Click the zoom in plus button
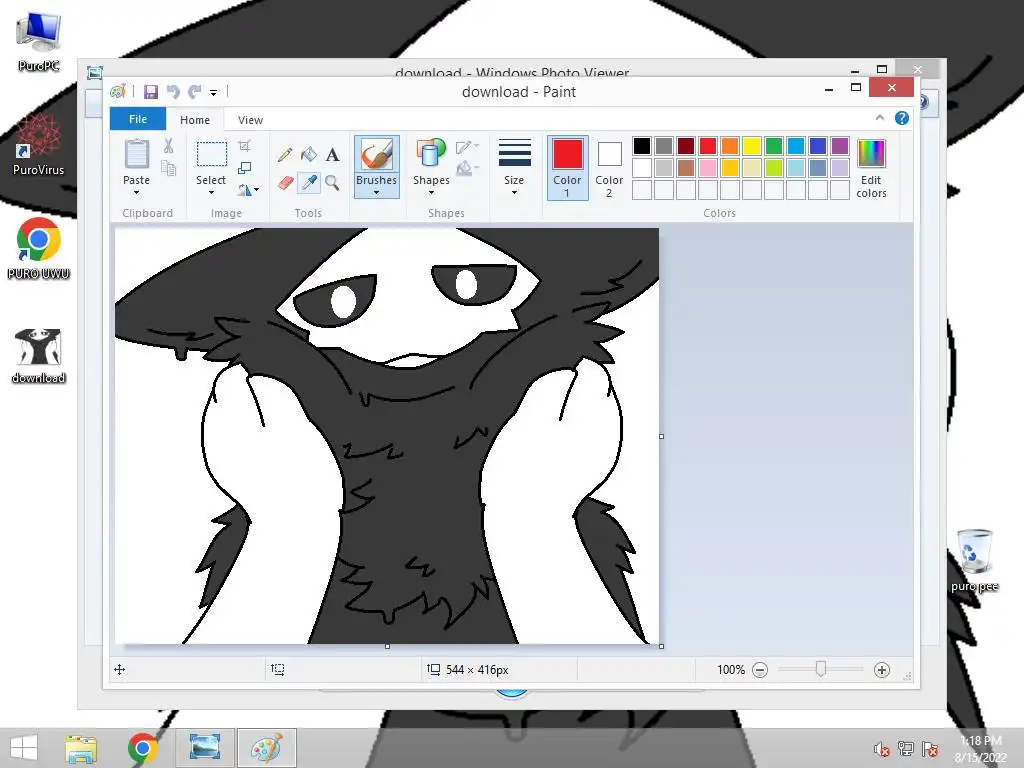This screenshot has height=768, width=1024. tap(882, 670)
